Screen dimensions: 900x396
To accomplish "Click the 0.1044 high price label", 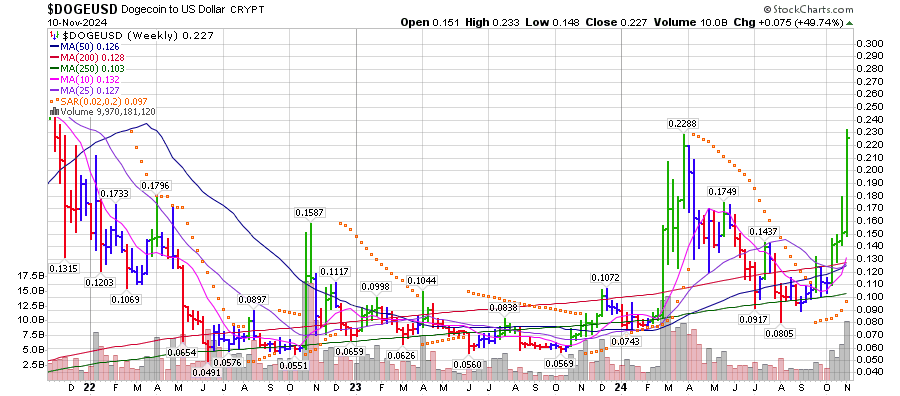I will tap(421, 281).
